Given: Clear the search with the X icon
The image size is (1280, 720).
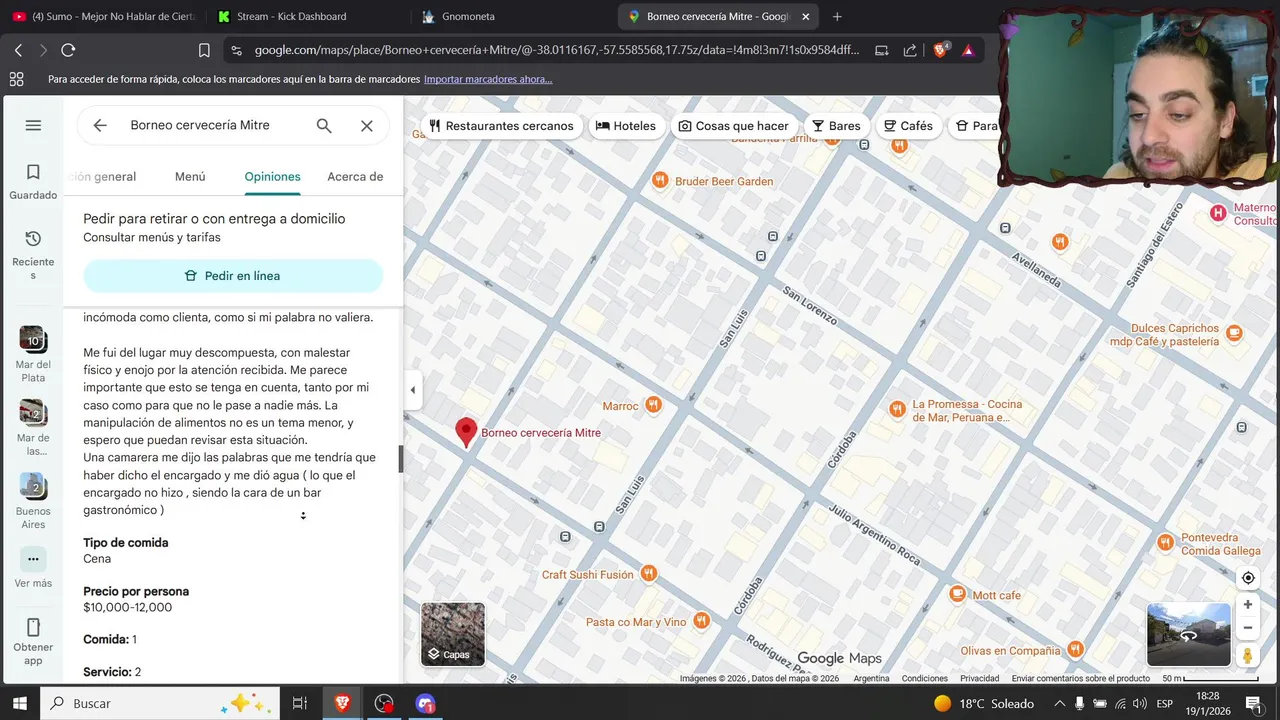Looking at the screenshot, I should [367, 125].
